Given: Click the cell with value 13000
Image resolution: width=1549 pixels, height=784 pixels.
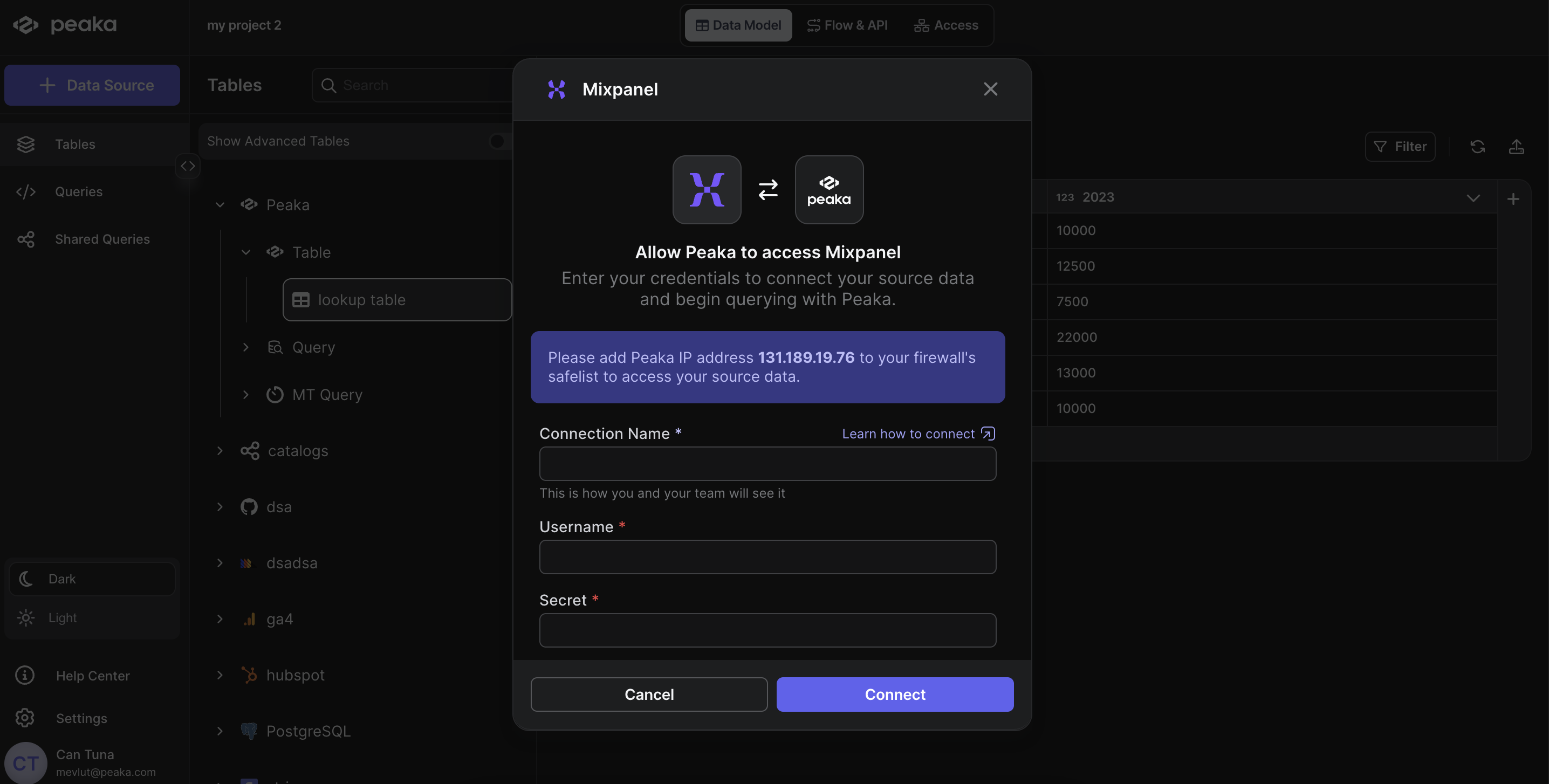Looking at the screenshot, I should (x=1271, y=373).
